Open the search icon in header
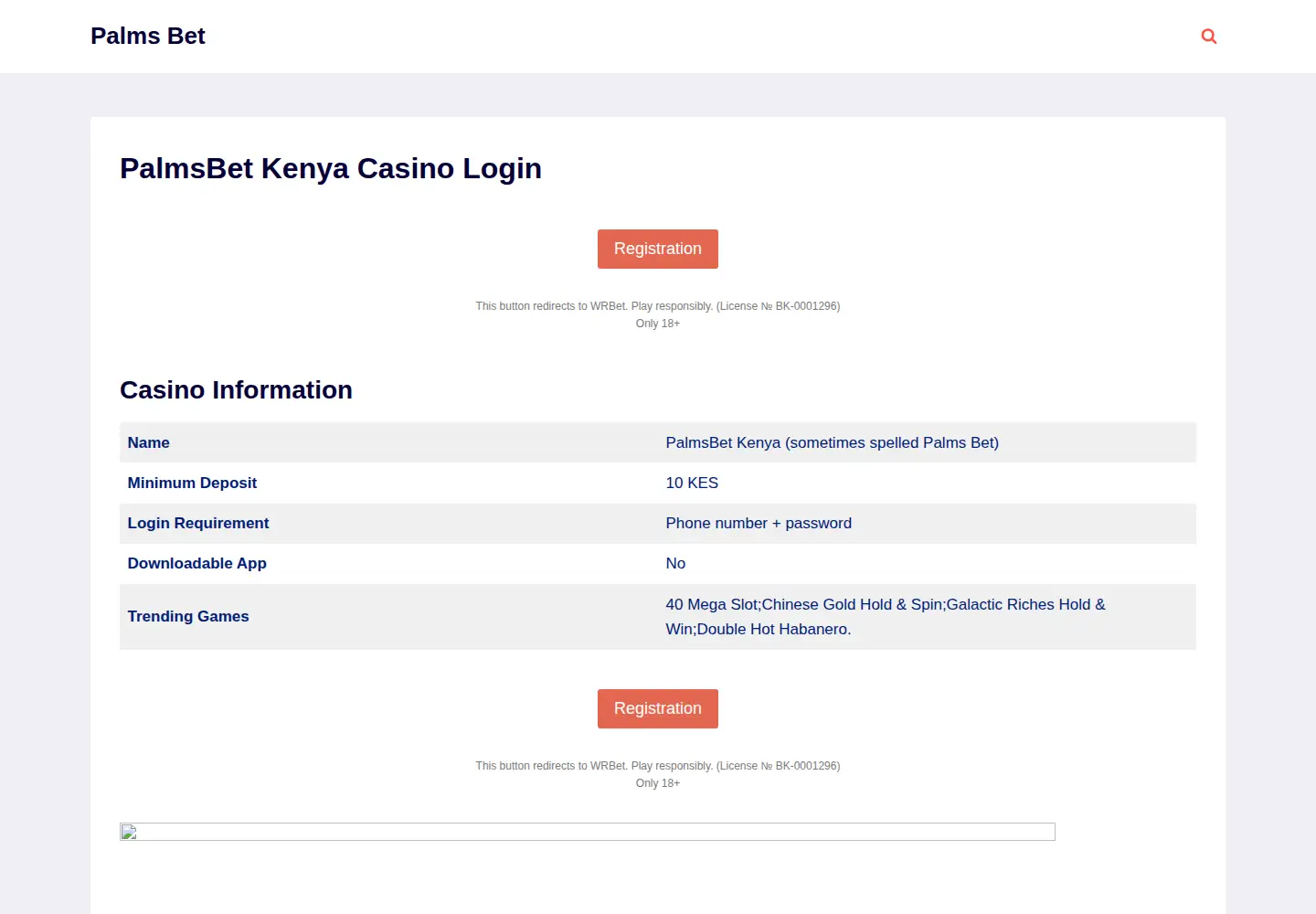 tap(1208, 37)
